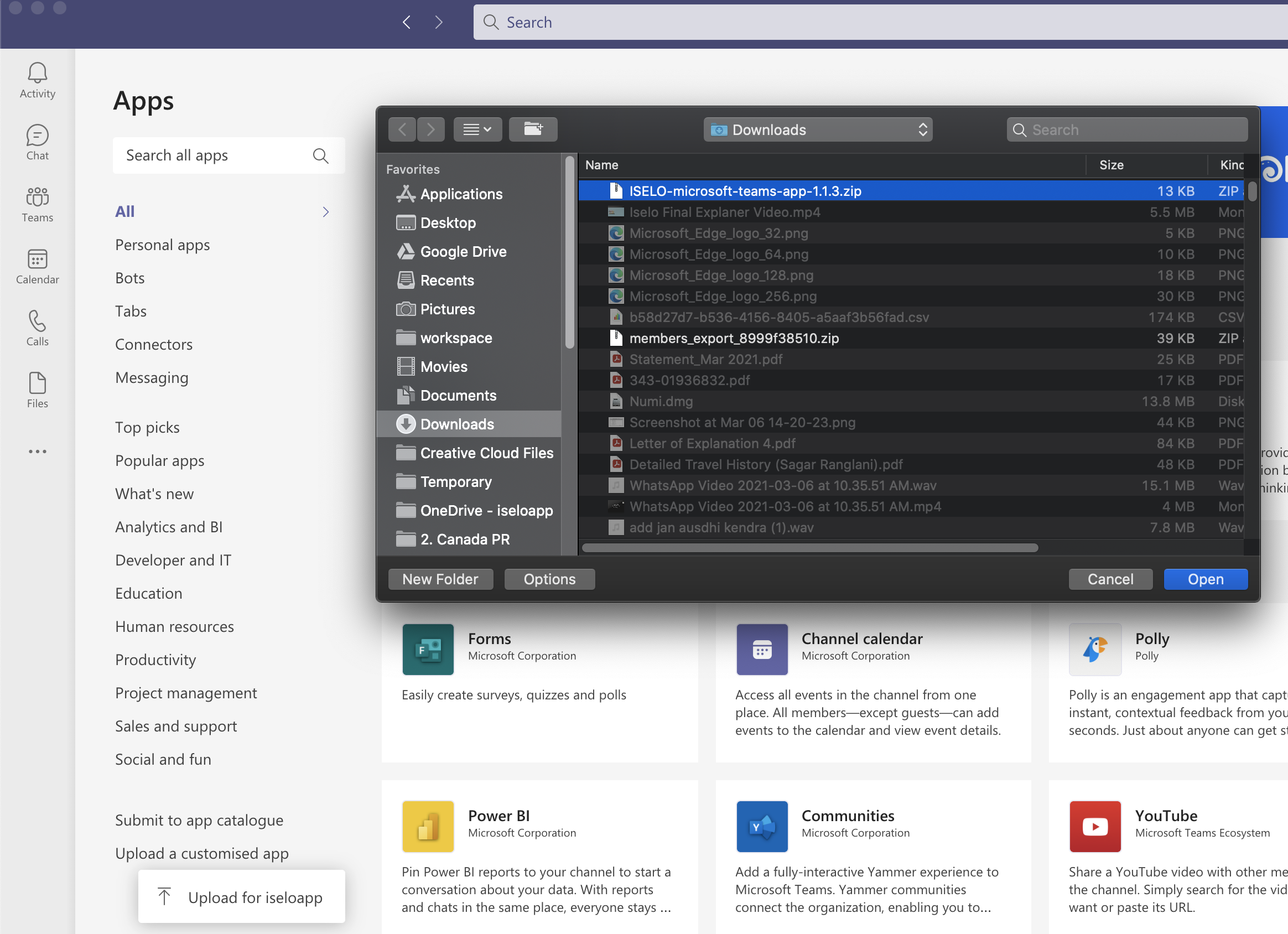Select Google Drive in Favorites
This screenshot has height=934, width=1288.
tap(469, 252)
